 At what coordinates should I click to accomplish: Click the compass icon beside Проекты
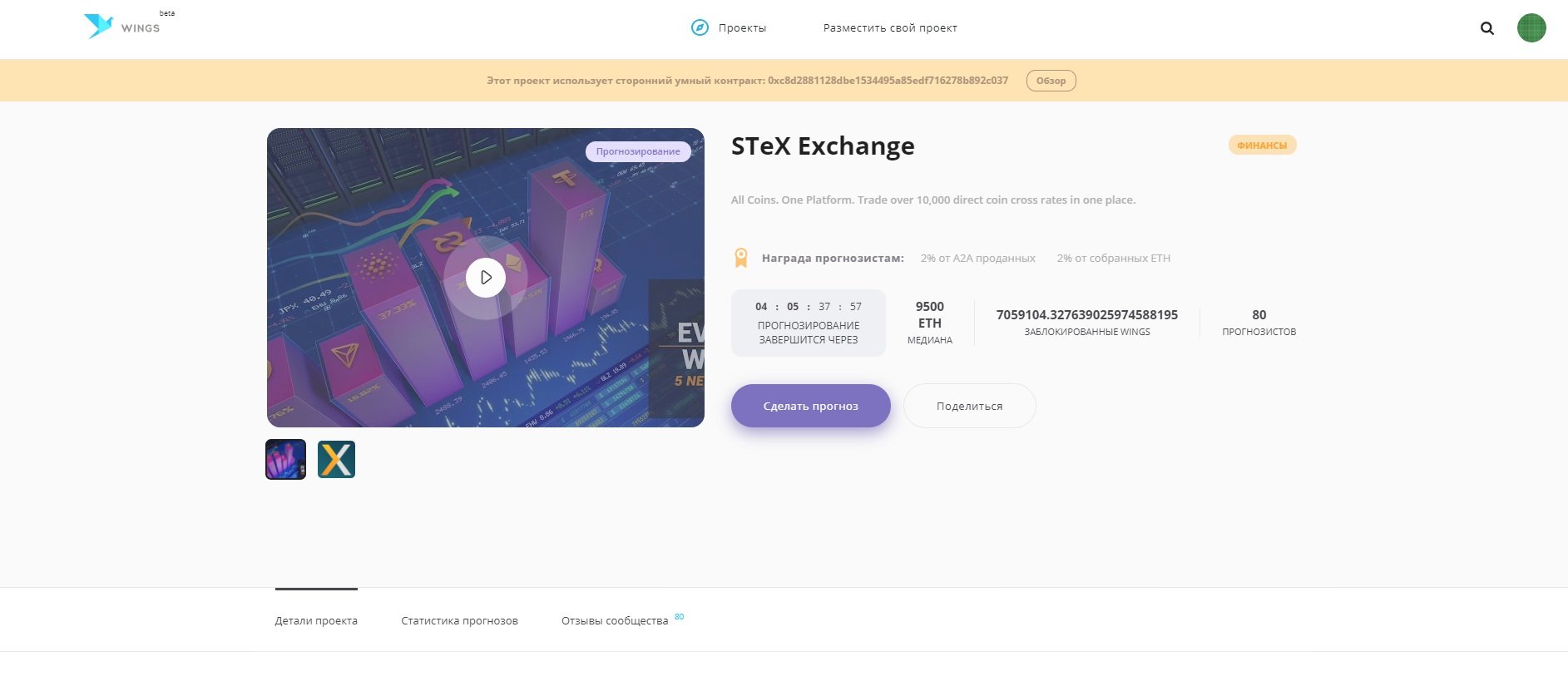point(700,27)
